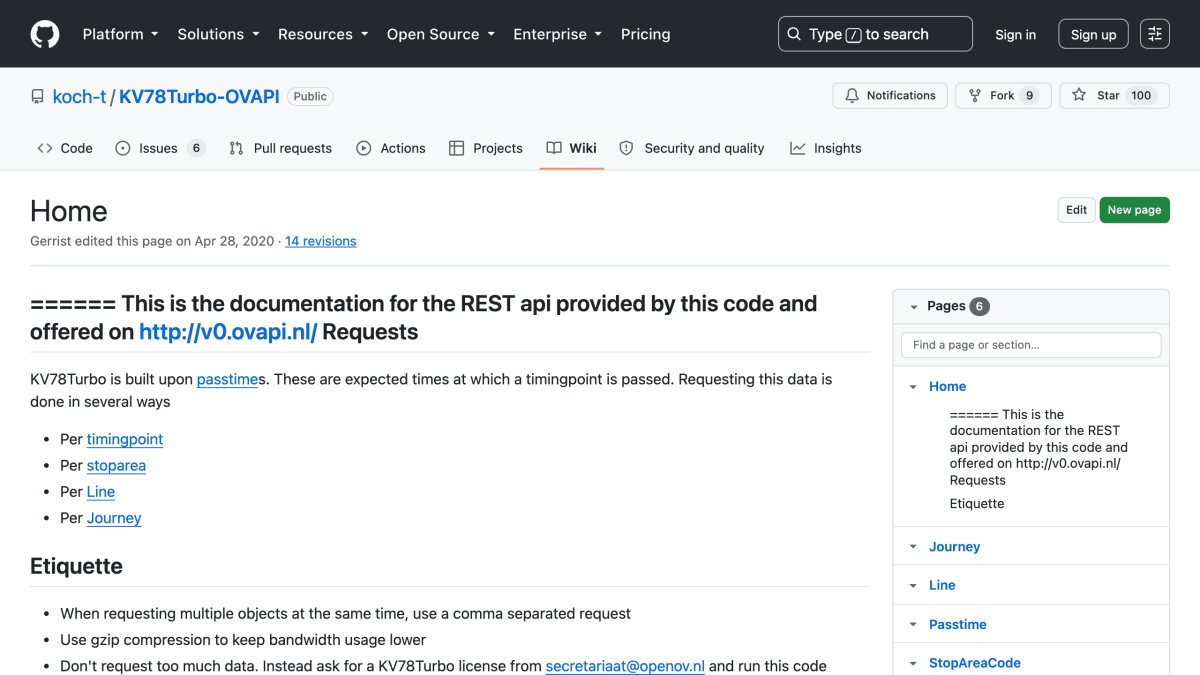
Task: Open the Line link in bullet list
Action: pyautogui.click(x=101, y=492)
